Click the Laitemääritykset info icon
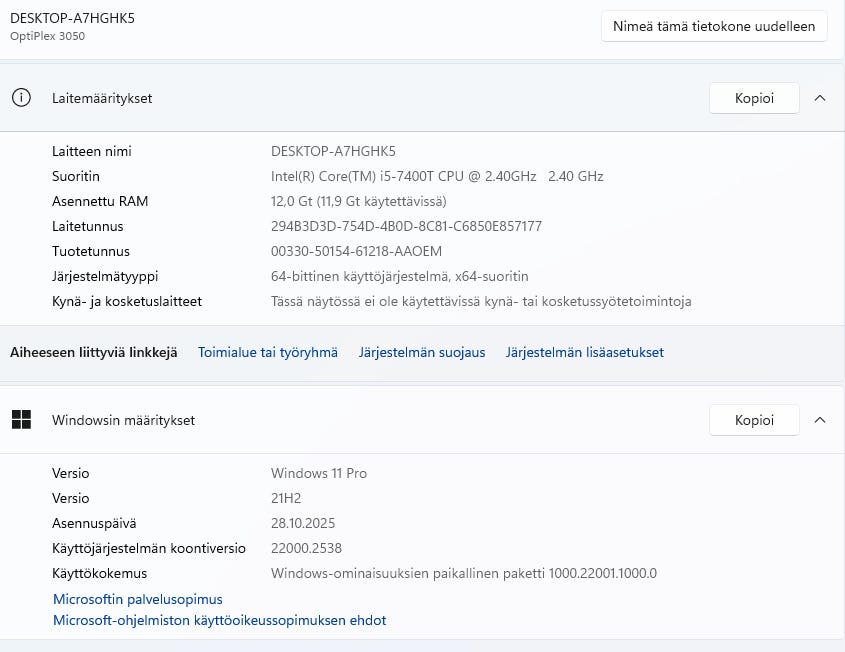Viewport: 845px width, 652px height. tap(21, 98)
